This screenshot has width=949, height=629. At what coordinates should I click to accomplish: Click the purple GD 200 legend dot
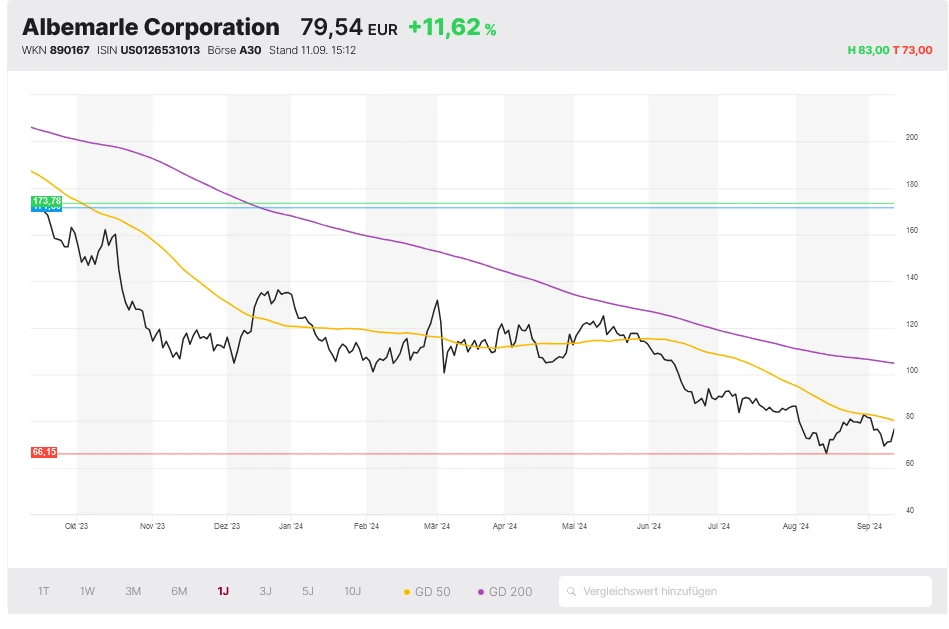click(x=481, y=592)
